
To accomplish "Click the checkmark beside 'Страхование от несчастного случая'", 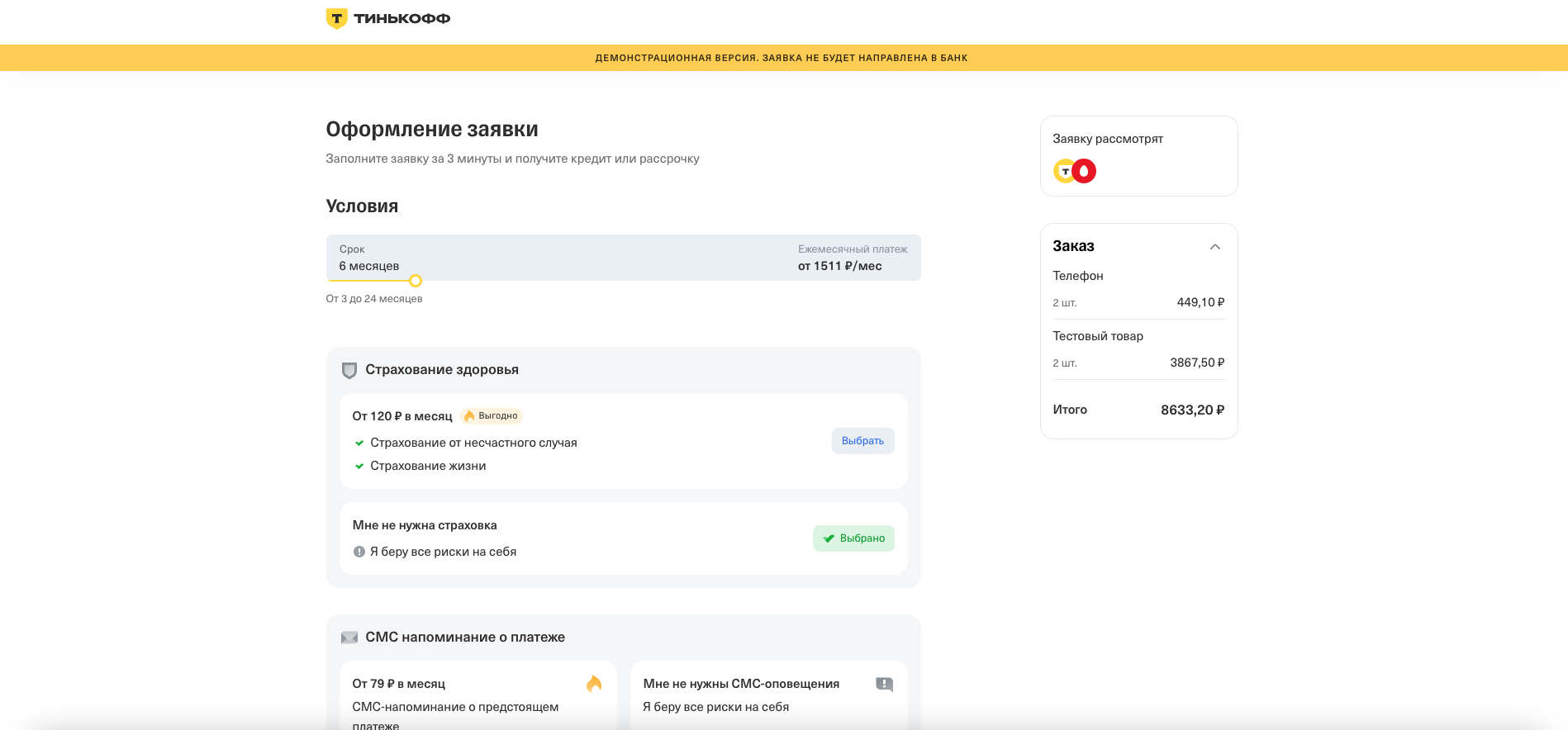I will 359,443.
